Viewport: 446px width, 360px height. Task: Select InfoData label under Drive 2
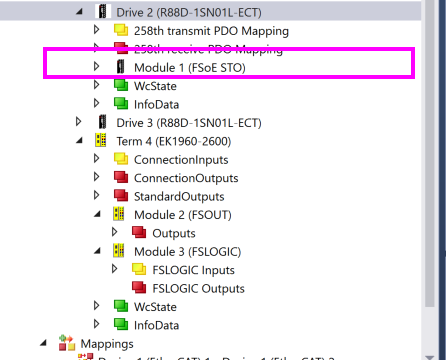[156, 104]
